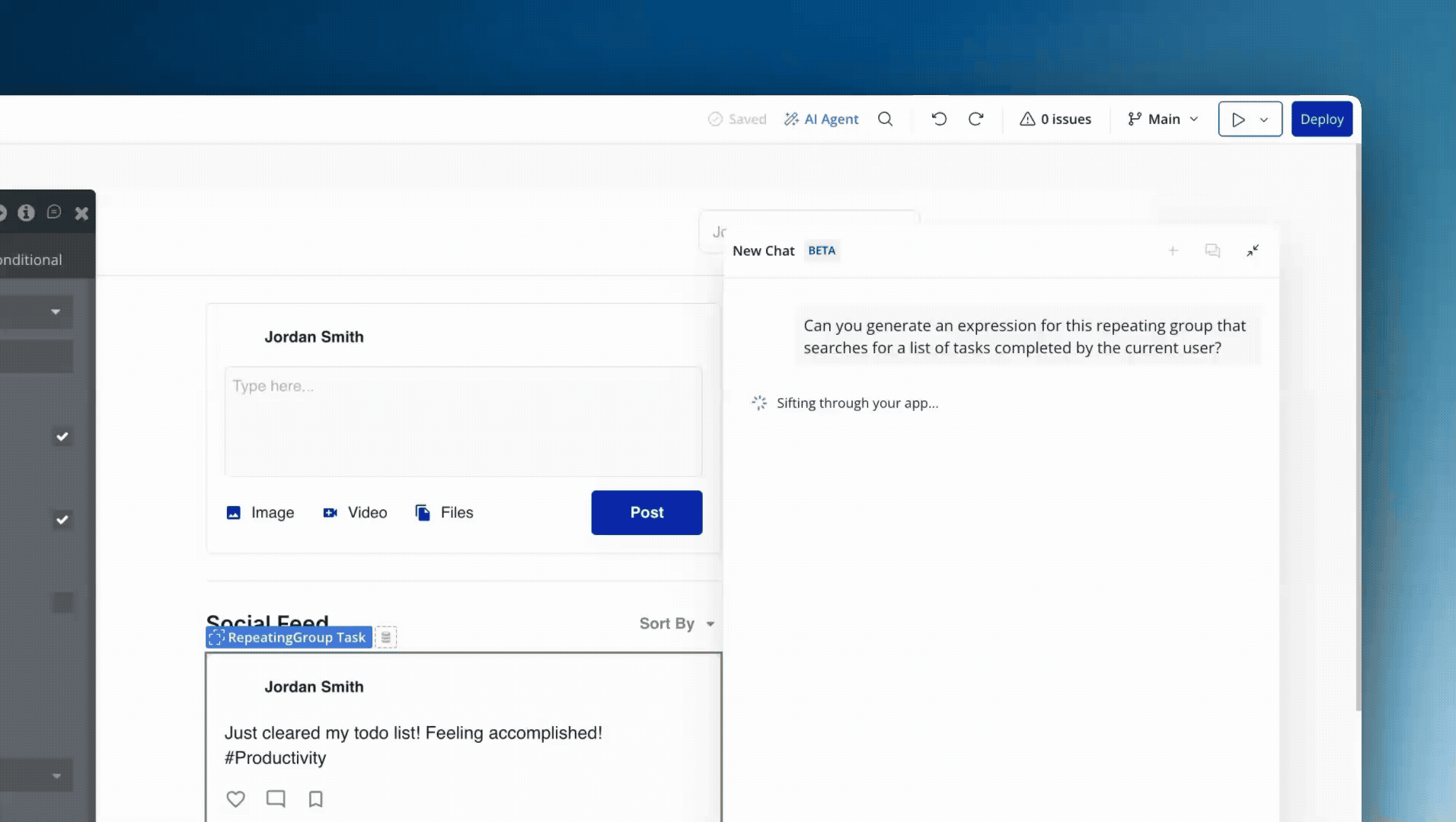Viewport: 1456px width, 822px height.
Task: Click the database icon beside RepeatingGroup Task
Action: pos(386,637)
